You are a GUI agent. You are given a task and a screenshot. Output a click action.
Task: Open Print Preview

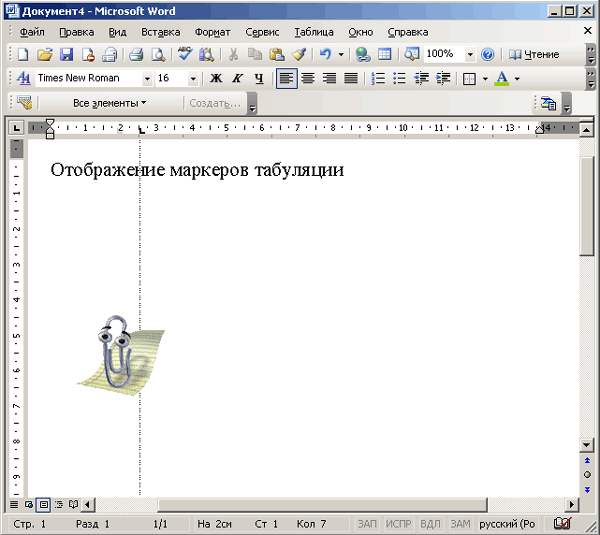coord(158,54)
